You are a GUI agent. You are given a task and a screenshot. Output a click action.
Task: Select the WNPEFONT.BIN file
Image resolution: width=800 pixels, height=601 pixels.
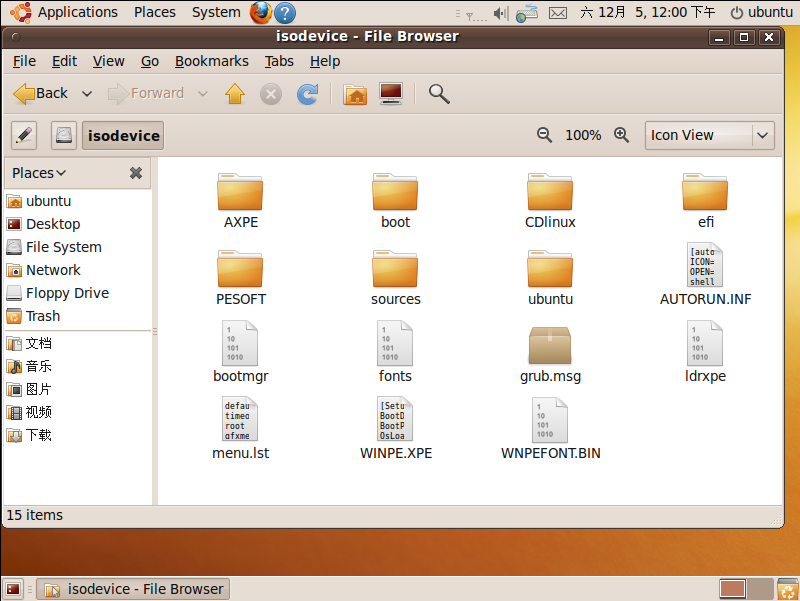pyautogui.click(x=550, y=429)
